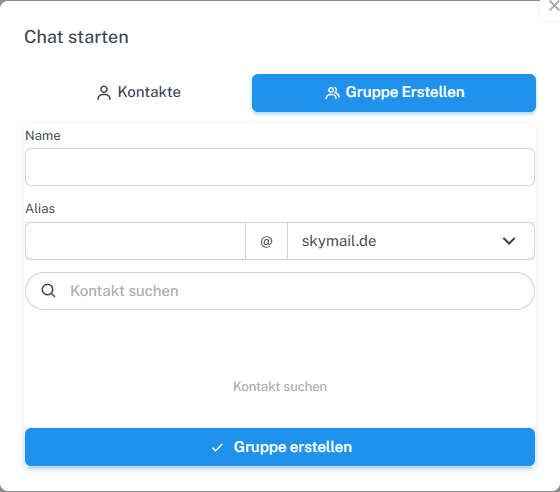Click the magnifier search icon
This screenshot has height=492, width=560.
[48, 291]
